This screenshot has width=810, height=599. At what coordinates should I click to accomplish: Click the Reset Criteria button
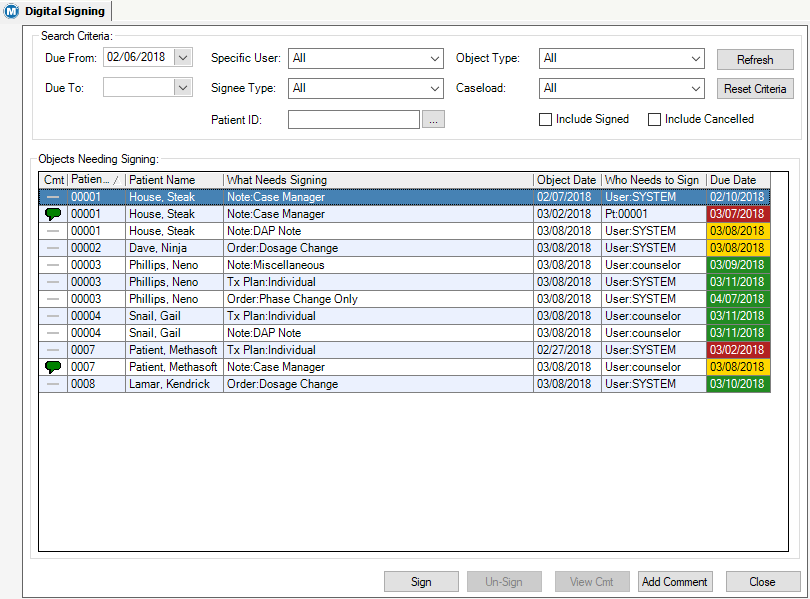point(755,89)
